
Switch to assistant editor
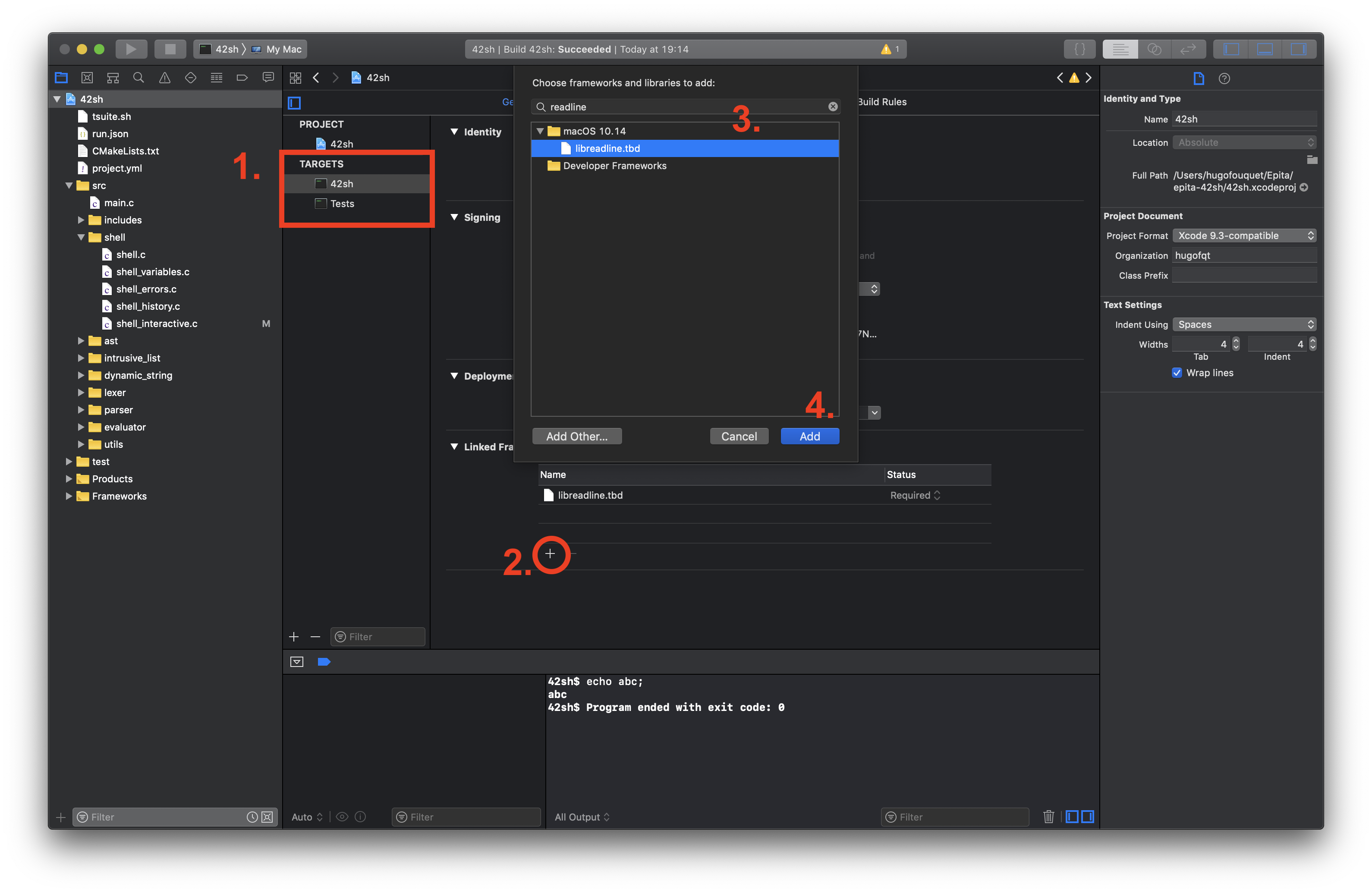(1154, 49)
